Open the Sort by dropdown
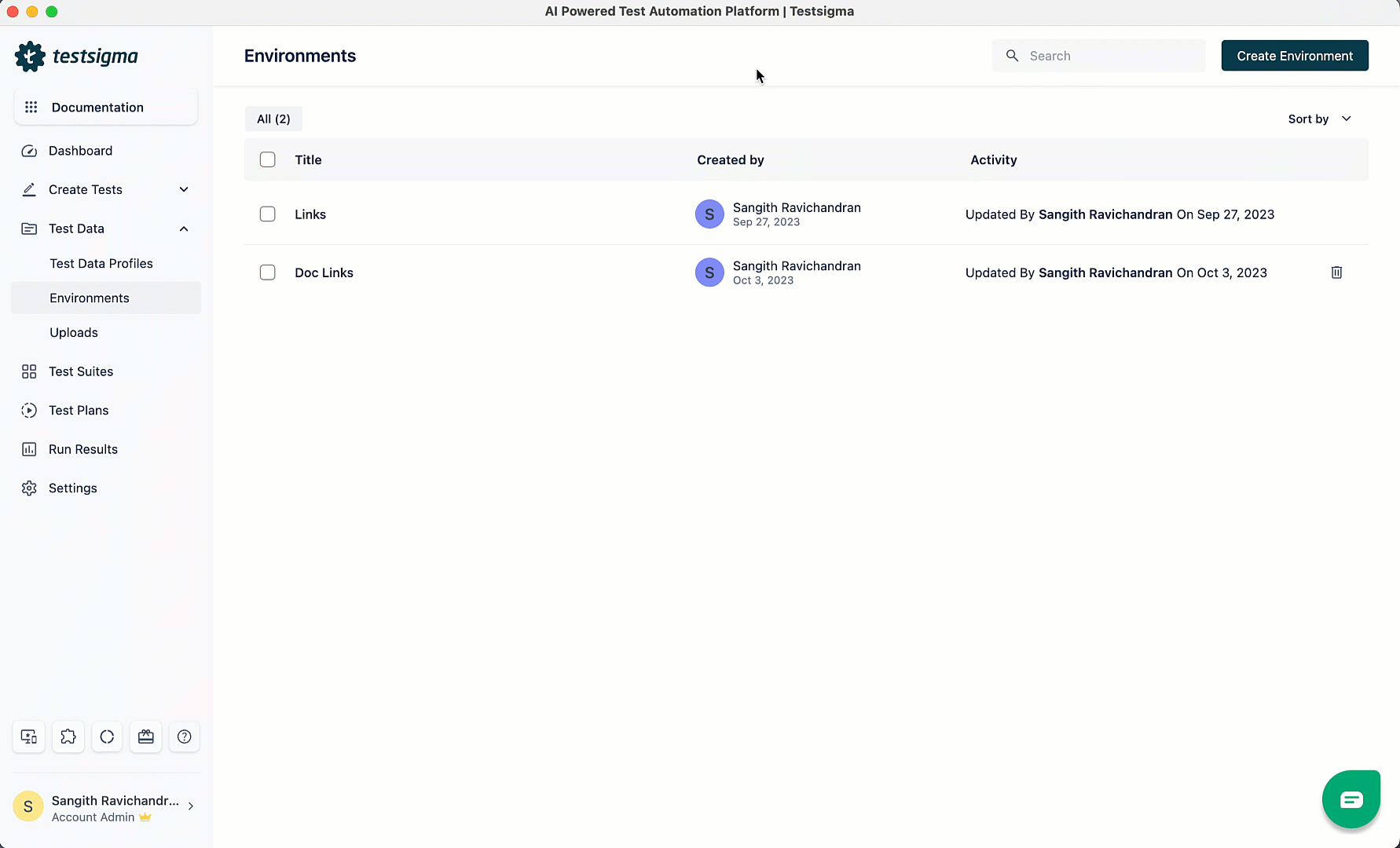Image resolution: width=1400 pixels, height=848 pixels. (1318, 119)
